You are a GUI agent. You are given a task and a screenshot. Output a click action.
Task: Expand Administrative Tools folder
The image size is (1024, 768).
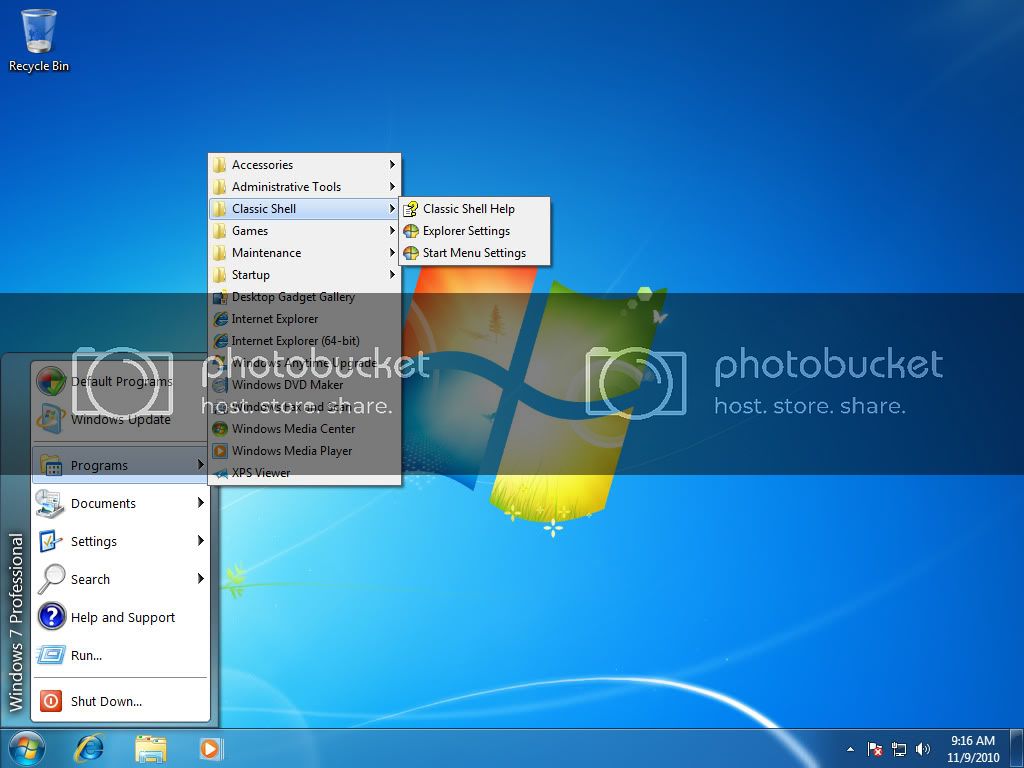pos(304,187)
